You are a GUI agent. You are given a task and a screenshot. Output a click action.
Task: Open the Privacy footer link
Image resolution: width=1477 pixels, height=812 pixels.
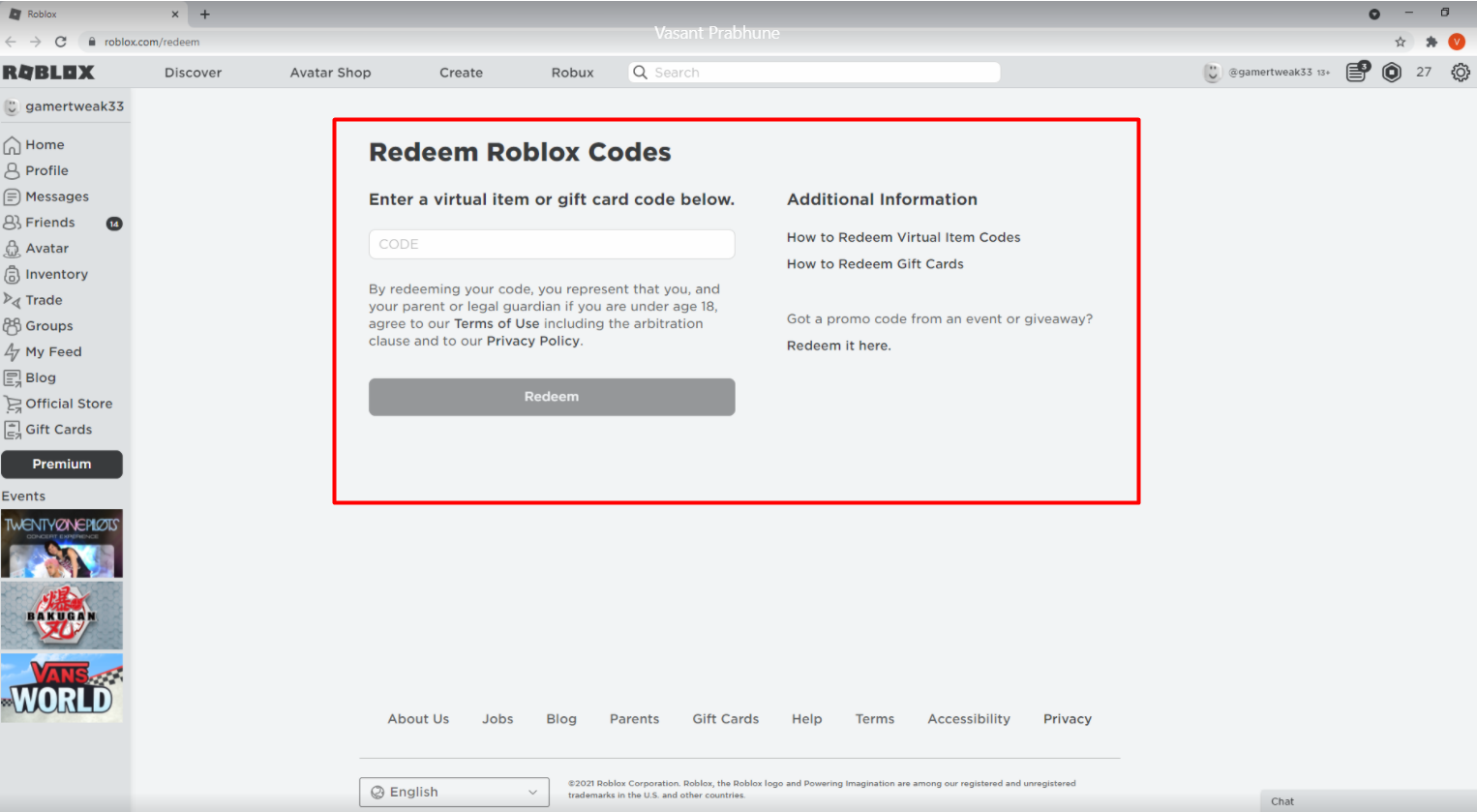(1068, 719)
